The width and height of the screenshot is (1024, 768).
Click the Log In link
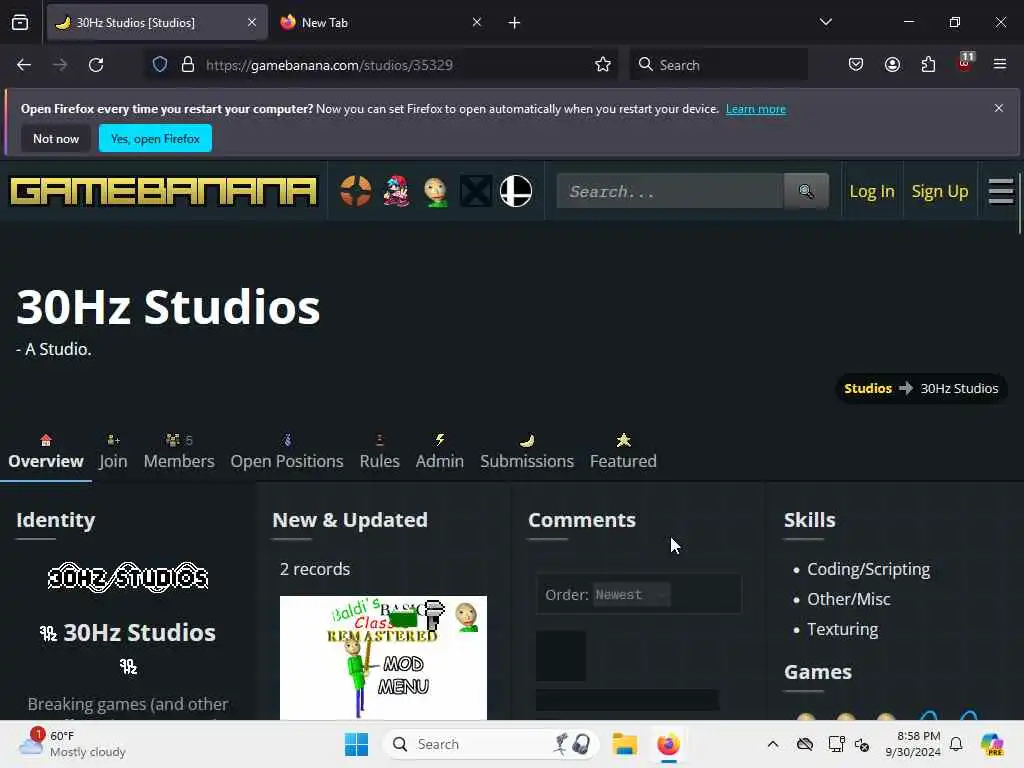tap(872, 191)
